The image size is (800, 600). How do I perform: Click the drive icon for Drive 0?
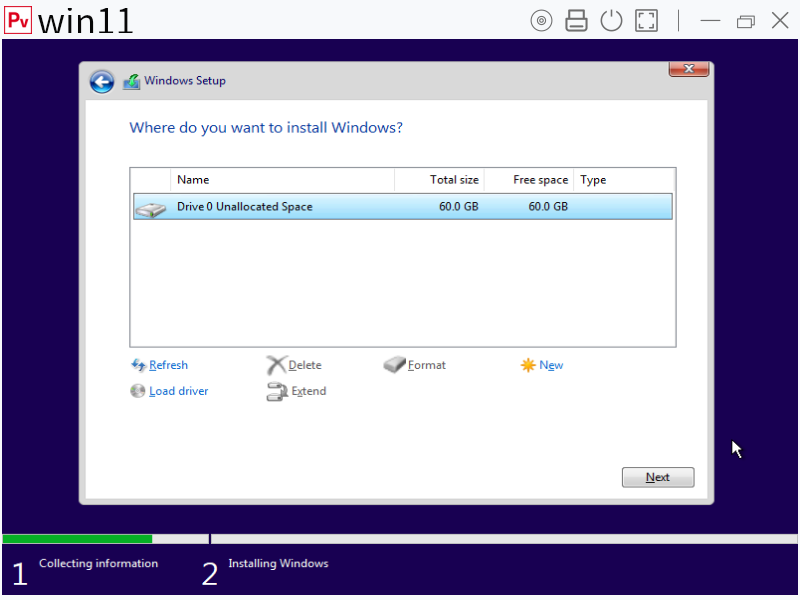pos(151,209)
